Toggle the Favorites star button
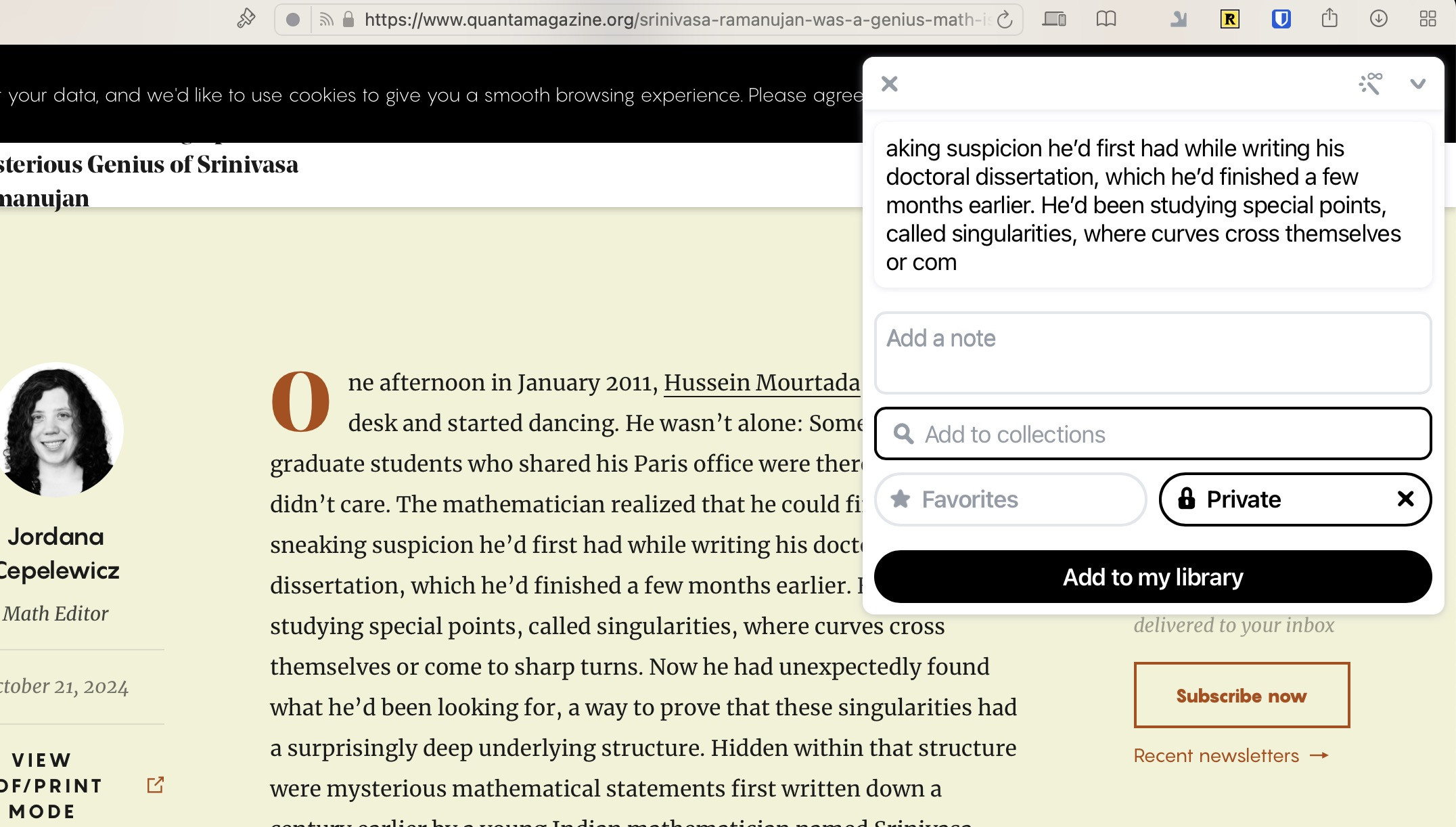Screen dimensions: 1456x827 1010,499
